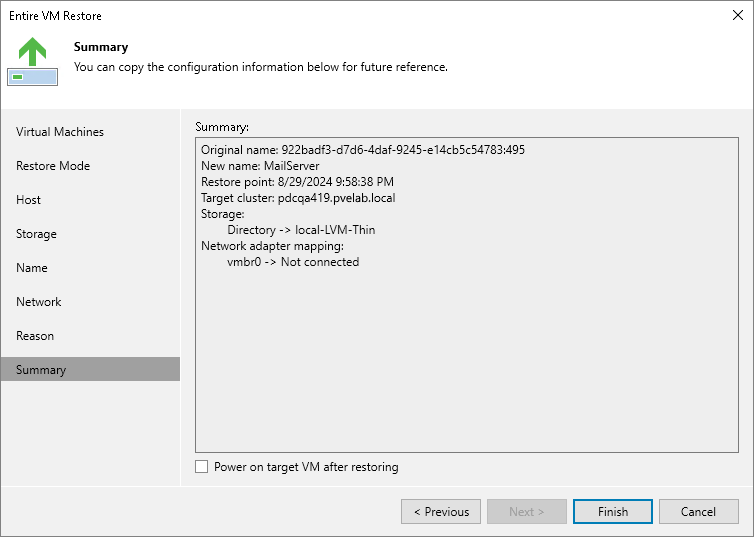754x537 pixels.
Task: Select the Summary step in sidebar
Action: (x=90, y=369)
